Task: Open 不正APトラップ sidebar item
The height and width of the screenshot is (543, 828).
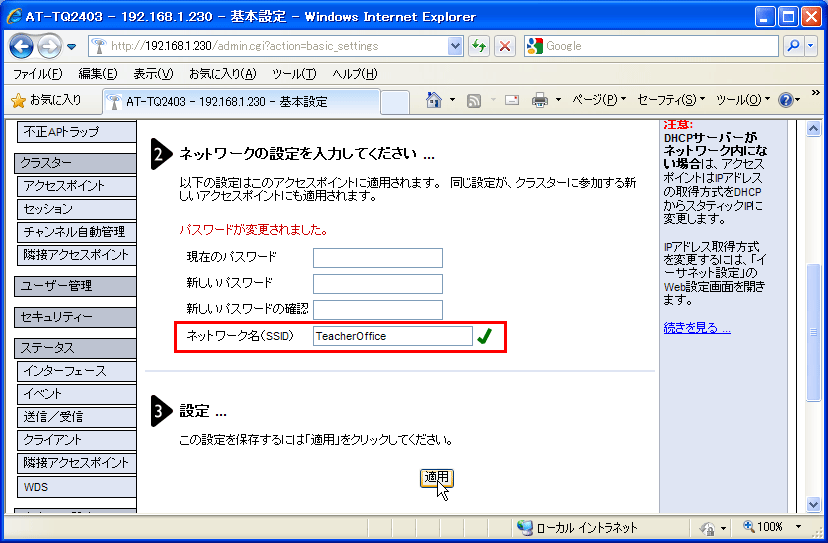Action: (77, 132)
